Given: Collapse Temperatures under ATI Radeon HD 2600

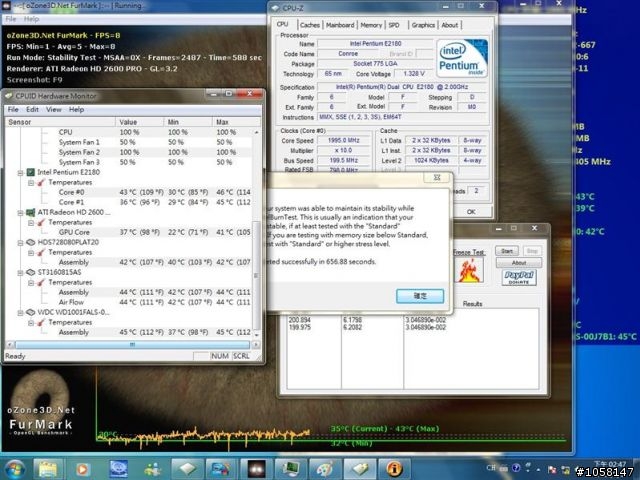Looking at the screenshot, I should [31, 222].
